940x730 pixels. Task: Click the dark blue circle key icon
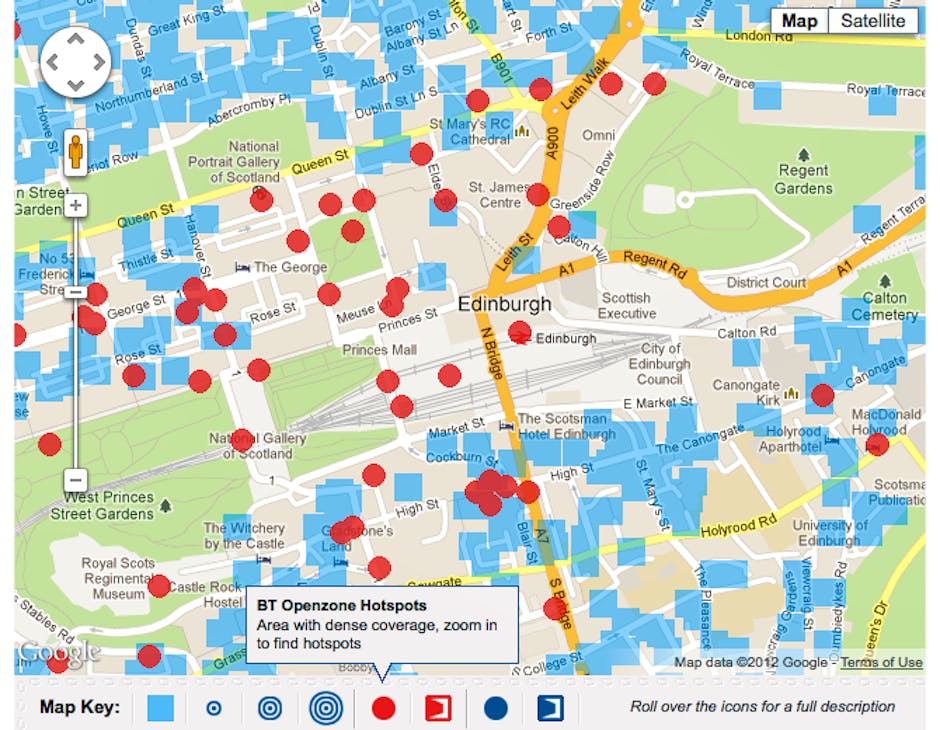pos(496,708)
